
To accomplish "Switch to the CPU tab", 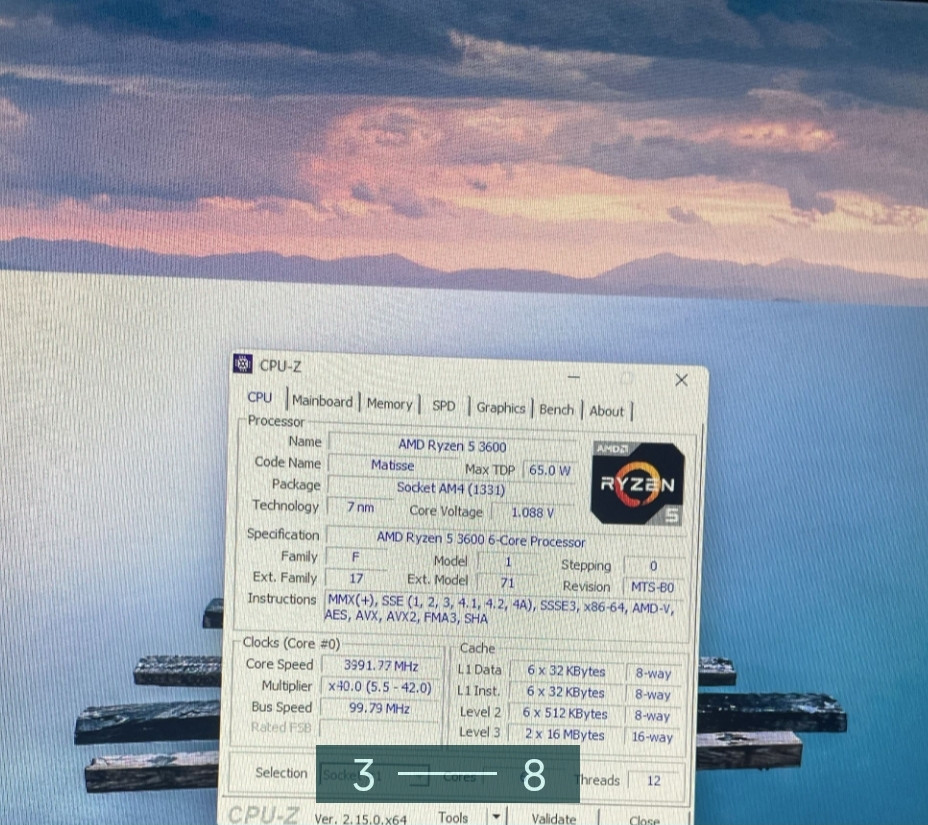I will [259, 398].
